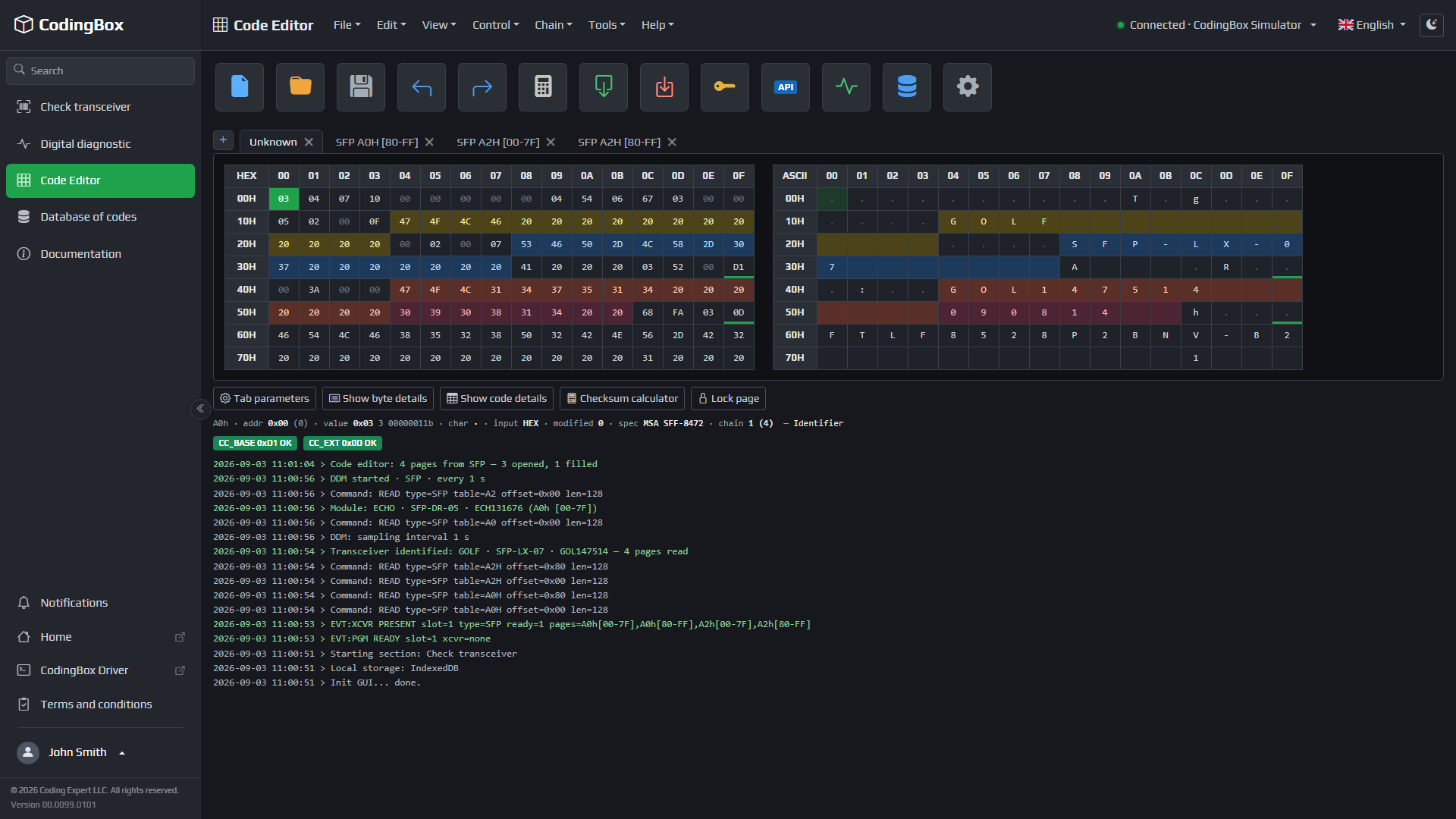Close the SFP A2H [80-FF] tab
1456x819 pixels.
[672, 142]
